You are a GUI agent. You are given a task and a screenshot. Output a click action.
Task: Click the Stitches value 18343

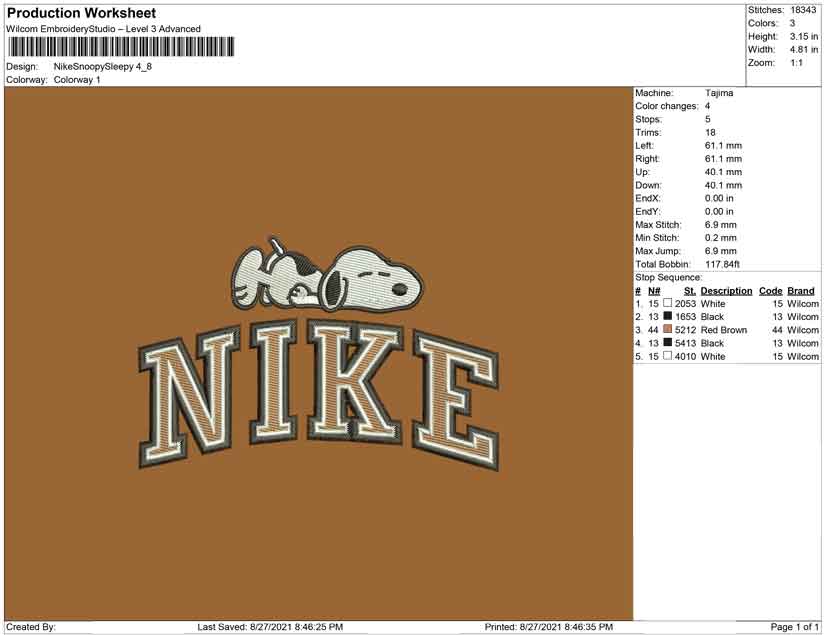tap(803, 10)
